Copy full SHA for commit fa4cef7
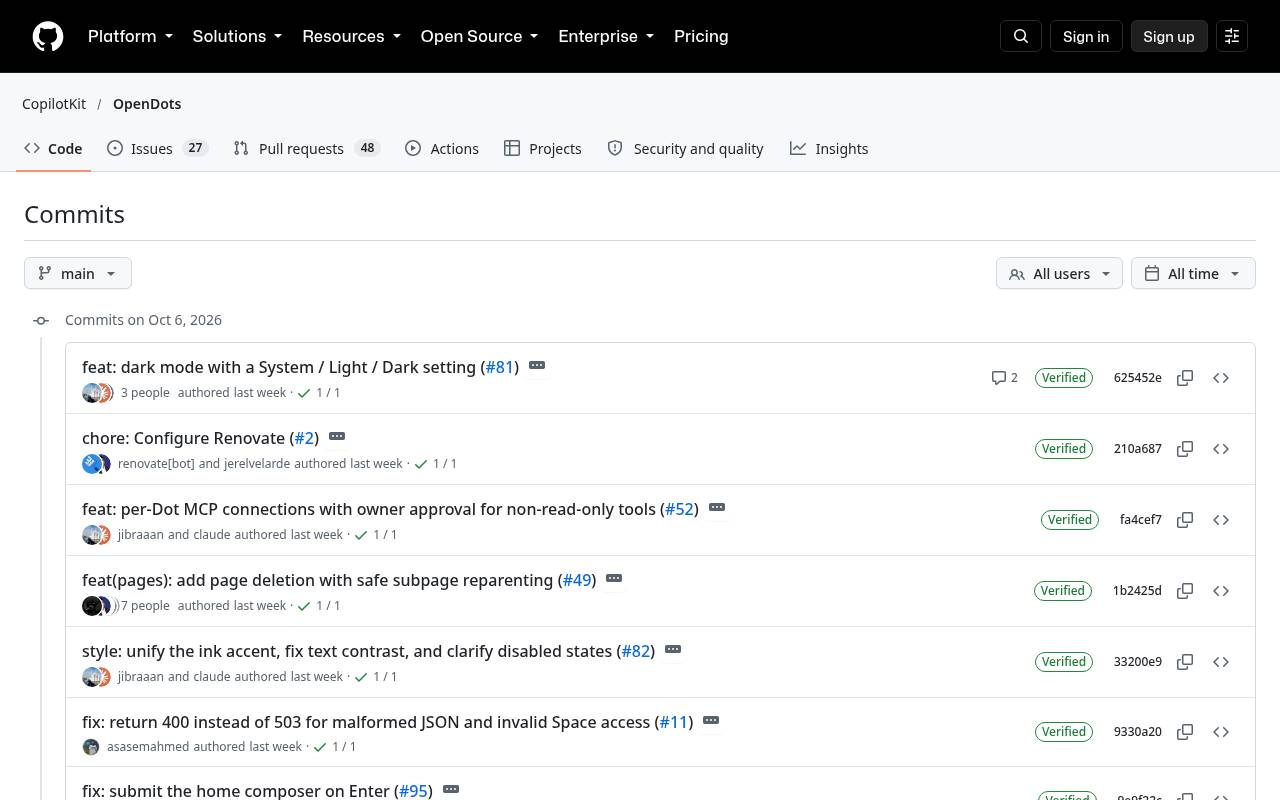The width and height of the screenshot is (1280, 800). coord(1185,520)
